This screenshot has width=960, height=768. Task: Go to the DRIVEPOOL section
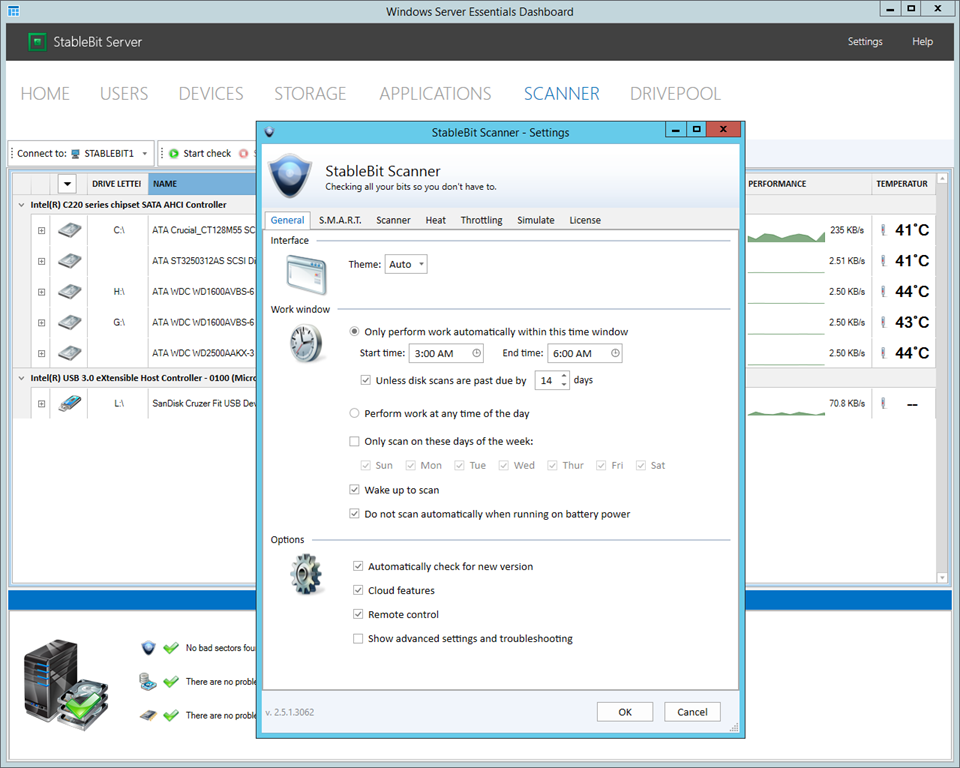675,94
